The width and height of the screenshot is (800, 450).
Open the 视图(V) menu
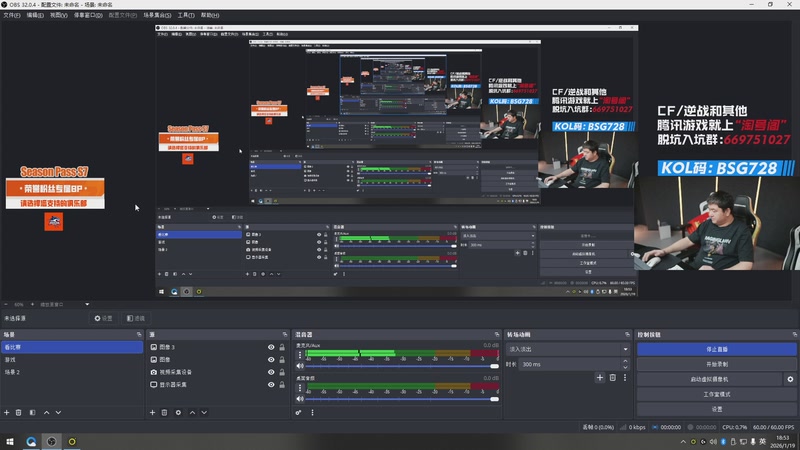tap(59, 15)
